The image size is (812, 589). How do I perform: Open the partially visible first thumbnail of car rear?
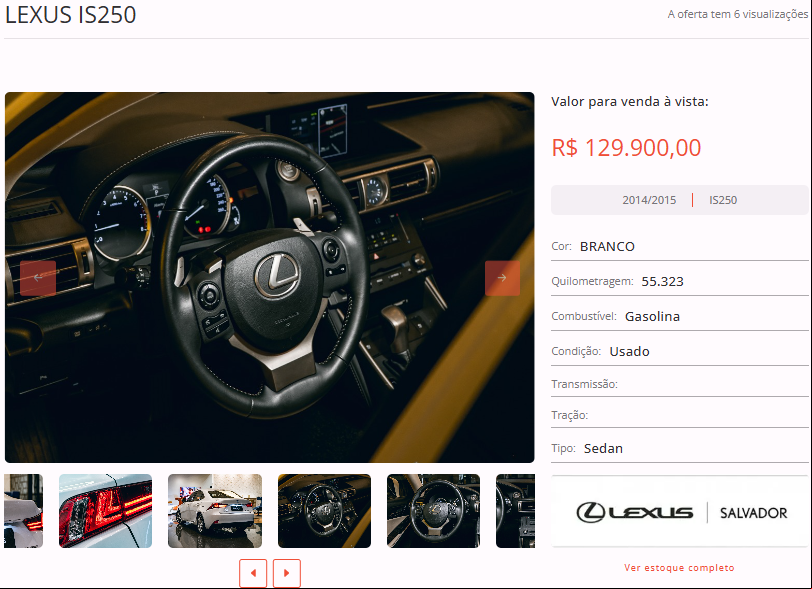click(x=24, y=511)
